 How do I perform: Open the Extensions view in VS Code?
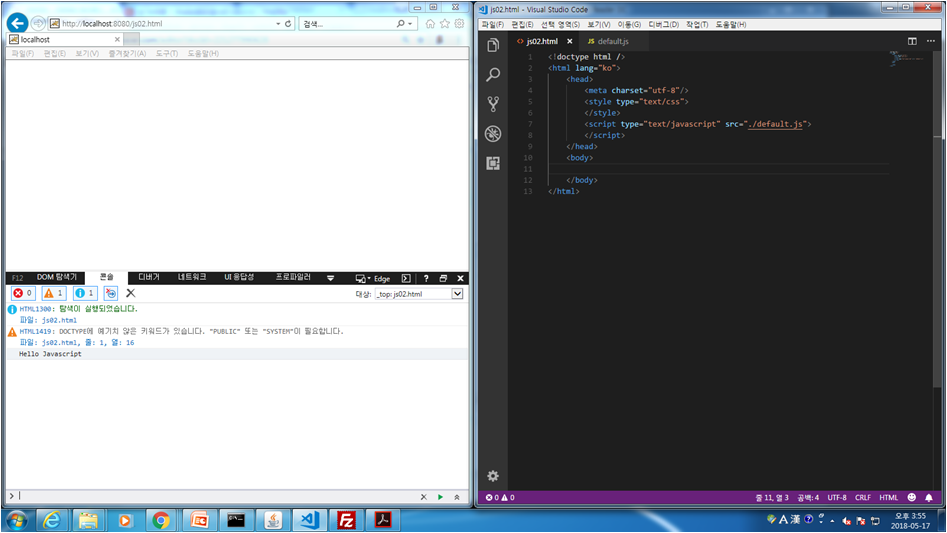(493, 163)
